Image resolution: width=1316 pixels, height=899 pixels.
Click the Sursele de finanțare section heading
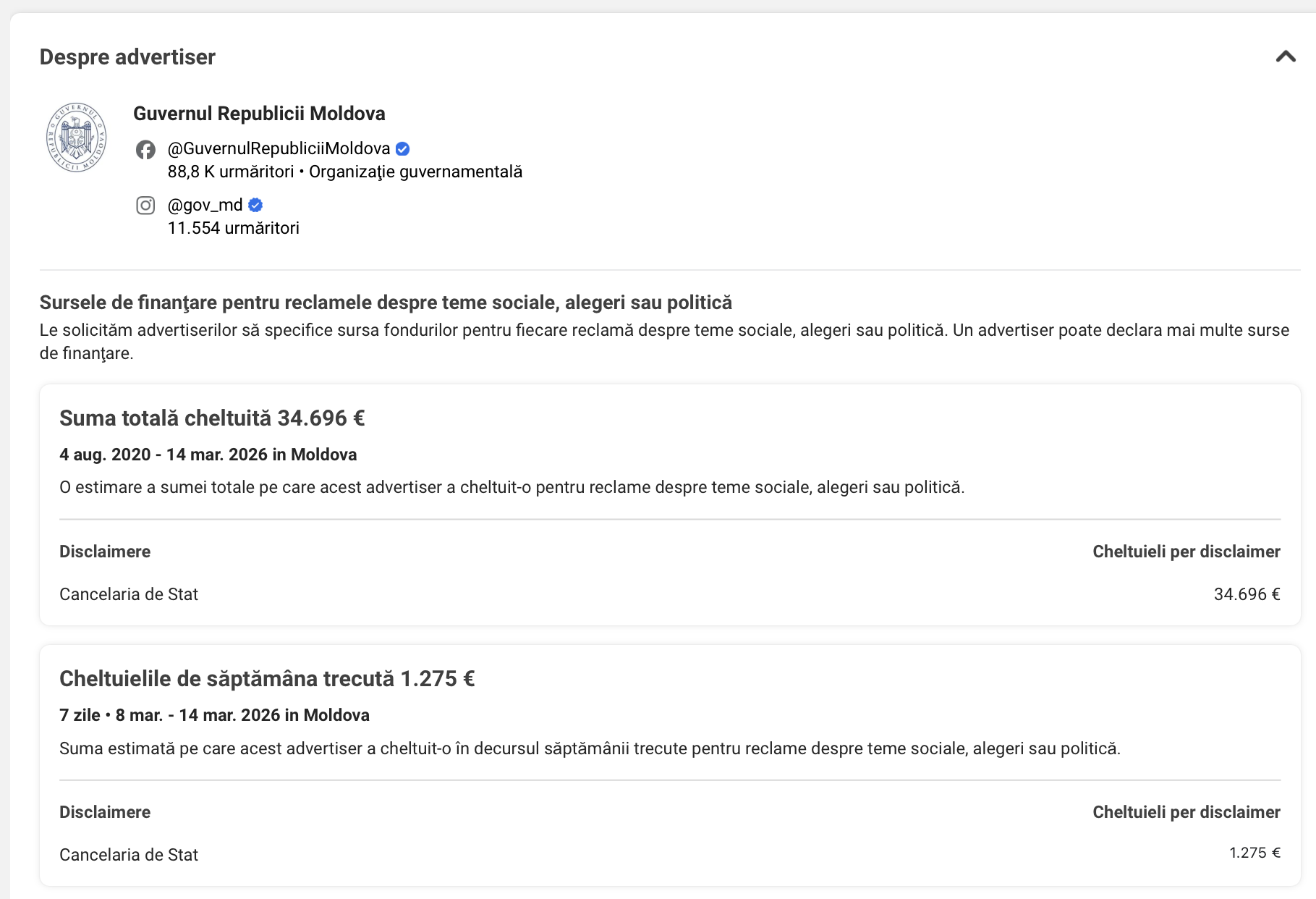tap(386, 303)
